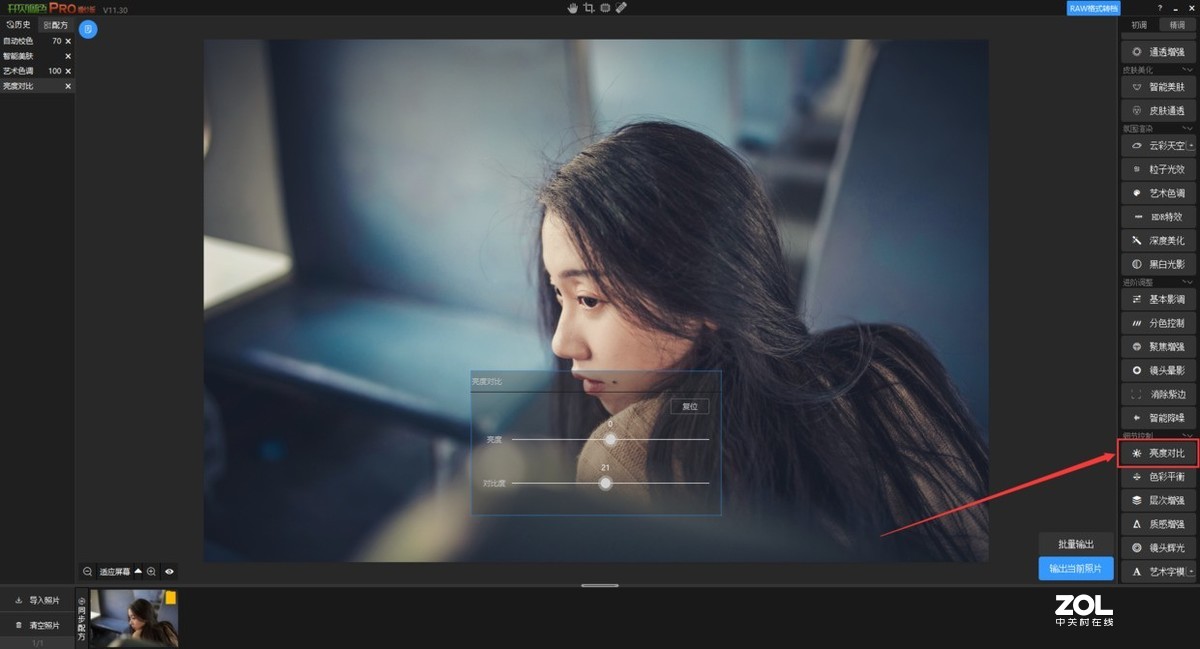Collapse the 皮肤美化 section
Viewport: 1200px width, 649px height.
pos(1188,70)
